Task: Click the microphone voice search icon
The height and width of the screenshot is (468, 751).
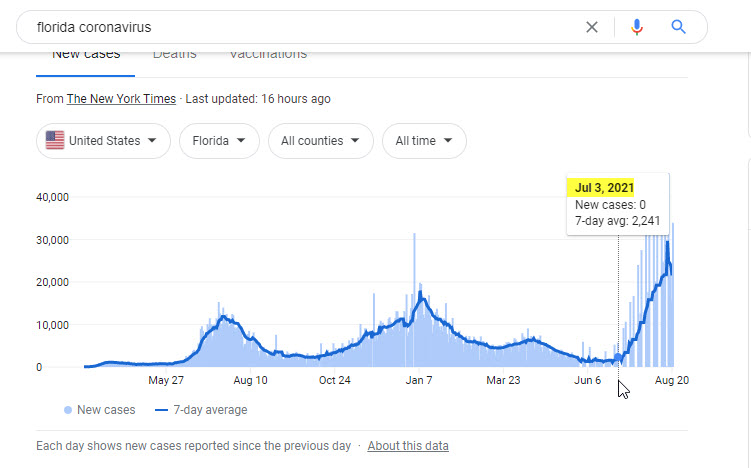Action: click(x=636, y=27)
